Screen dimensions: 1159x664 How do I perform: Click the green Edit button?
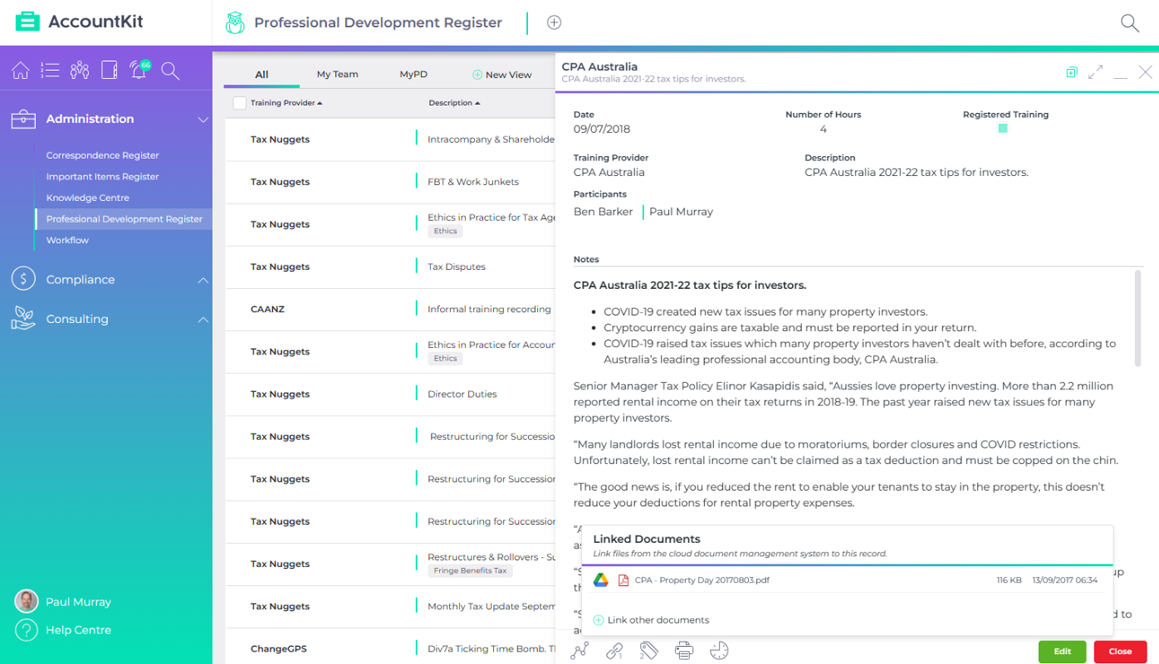click(1062, 651)
